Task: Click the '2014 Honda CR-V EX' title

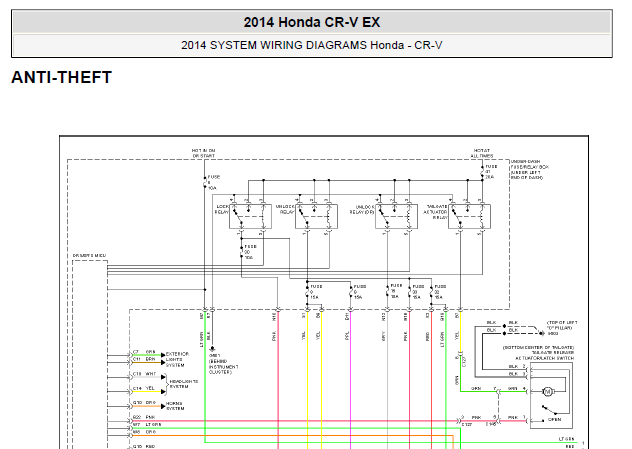Action: click(x=312, y=22)
